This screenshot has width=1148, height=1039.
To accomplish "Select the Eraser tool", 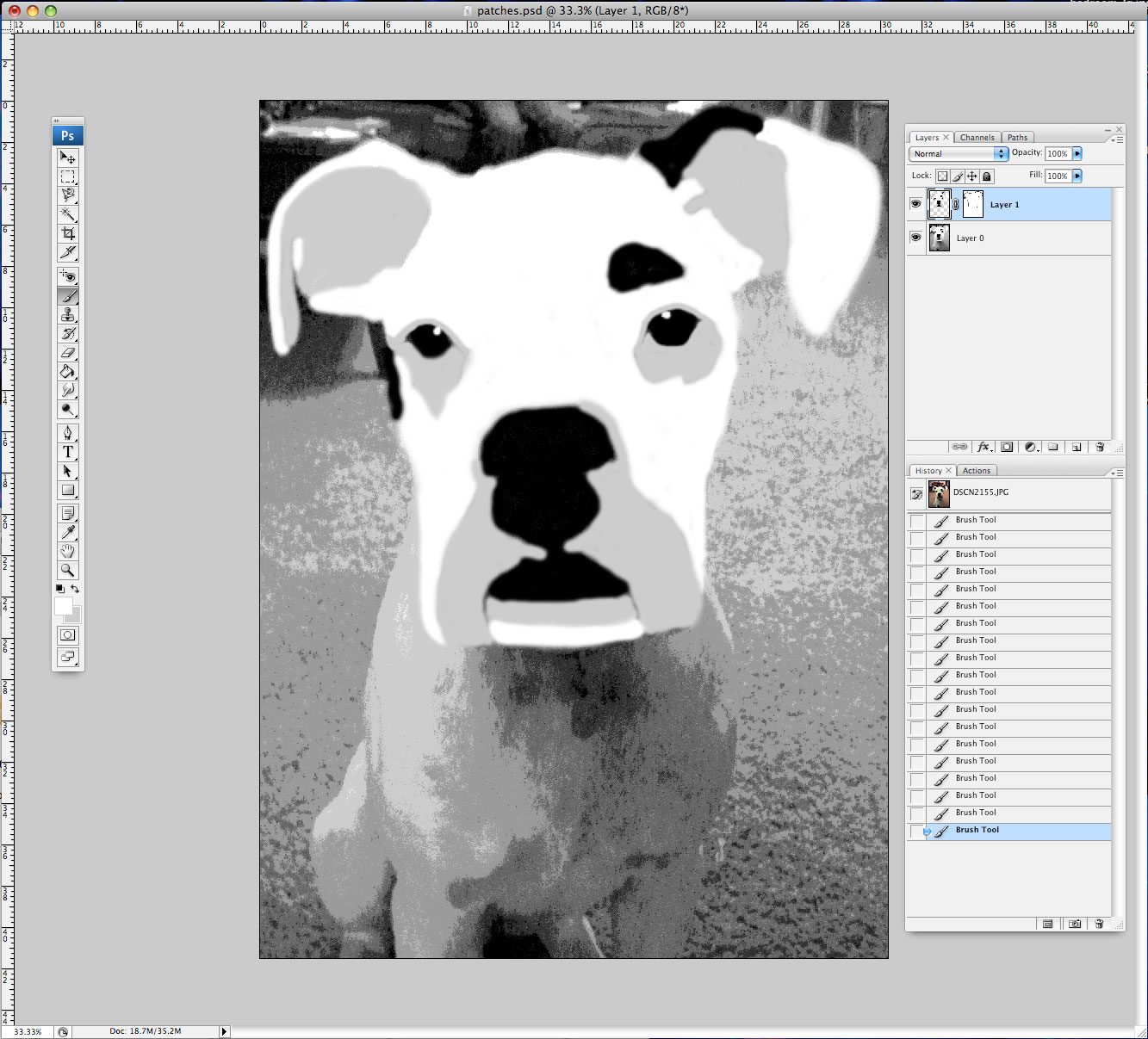I will [67, 352].
